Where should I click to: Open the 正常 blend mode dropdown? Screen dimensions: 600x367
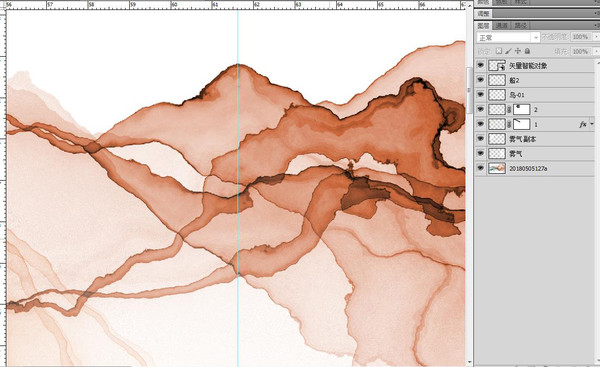(508, 38)
